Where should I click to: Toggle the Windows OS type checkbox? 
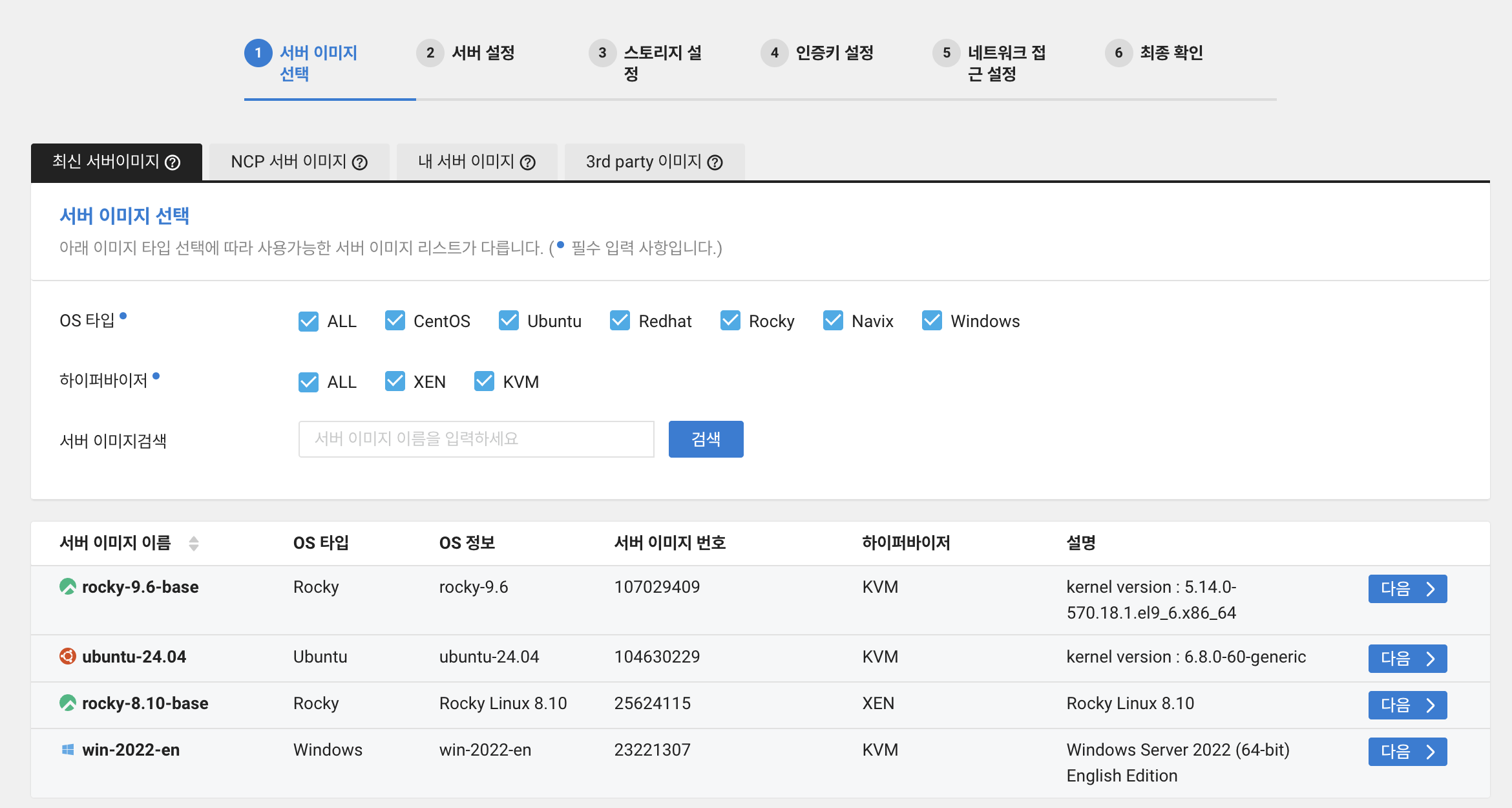pyautogui.click(x=932, y=321)
